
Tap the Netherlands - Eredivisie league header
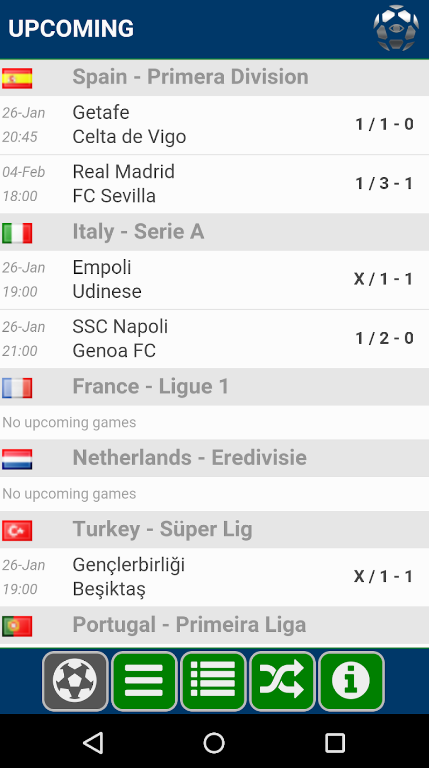coord(214,458)
